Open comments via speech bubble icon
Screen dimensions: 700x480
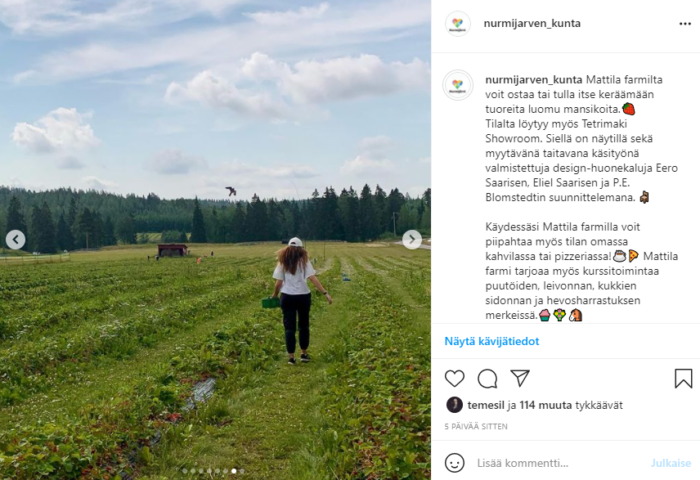click(487, 379)
